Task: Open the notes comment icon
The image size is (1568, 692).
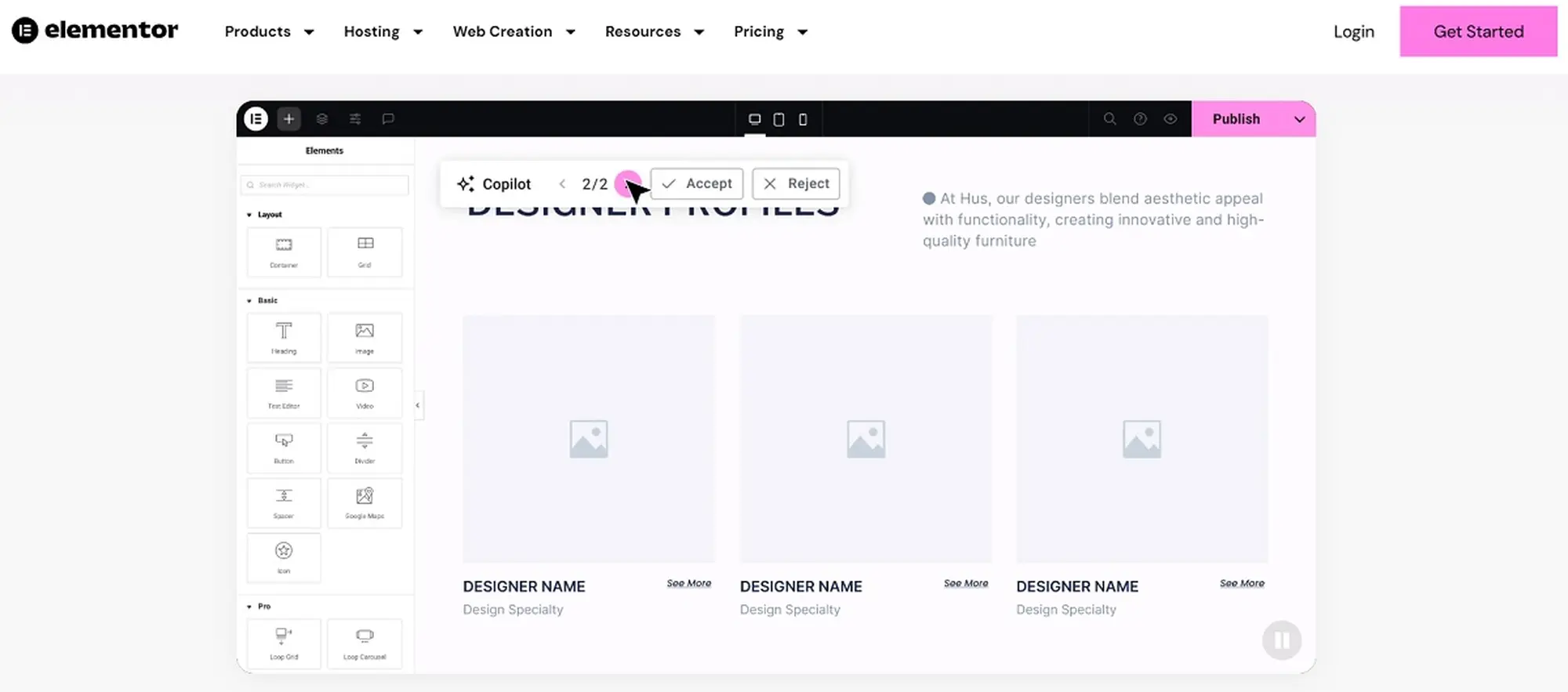Action: tap(388, 118)
